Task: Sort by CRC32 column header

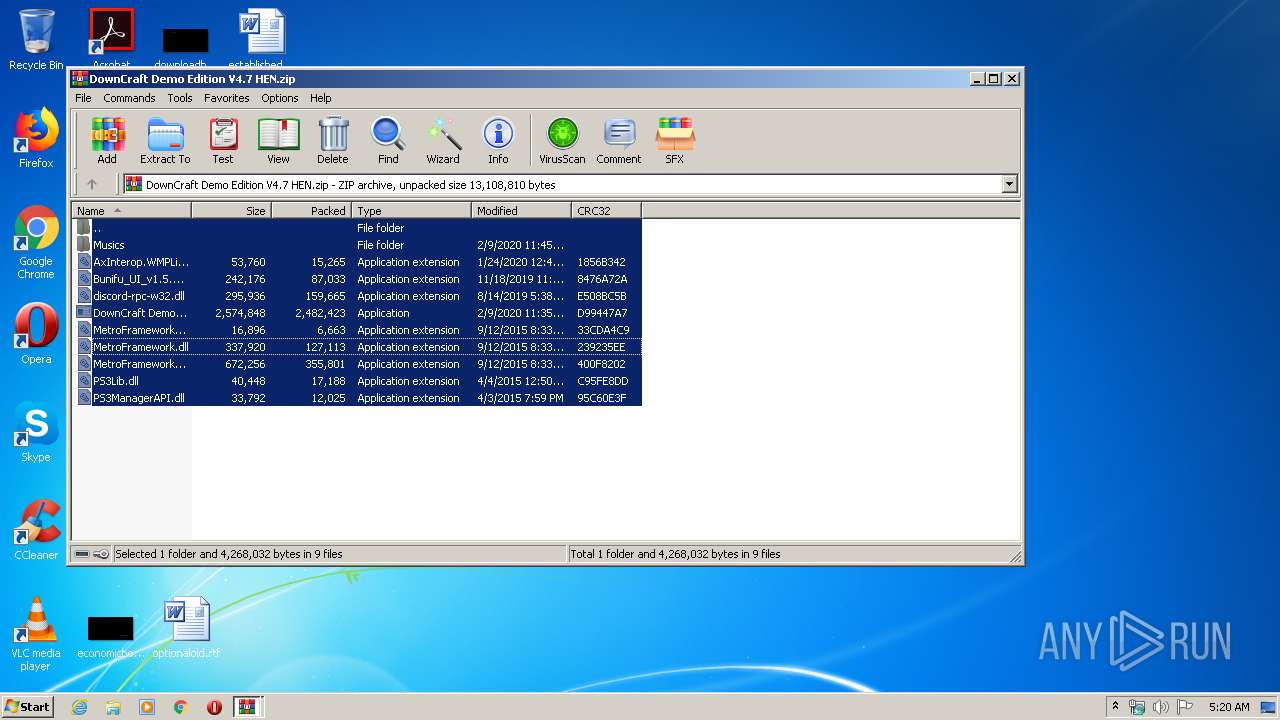Action: tap(606, 211)
